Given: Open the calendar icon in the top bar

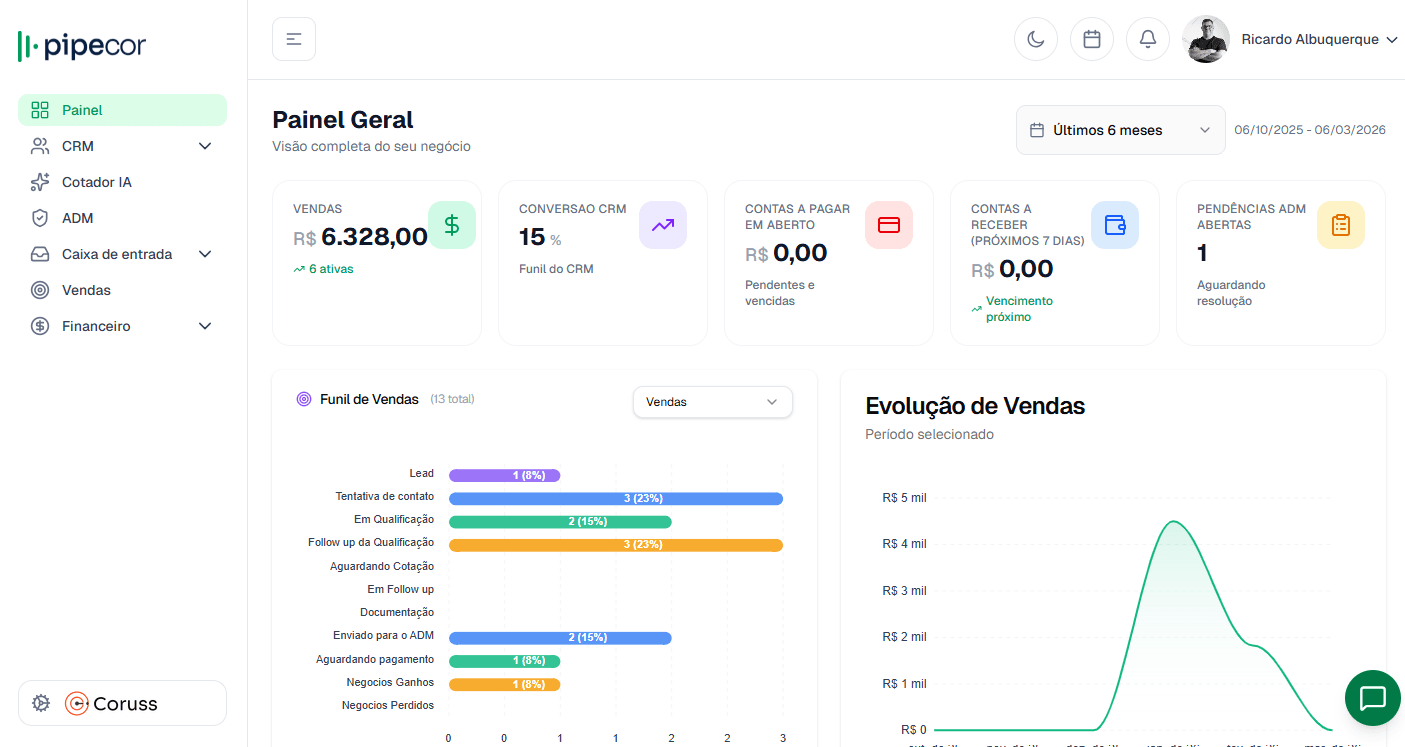Looking at the screenshot, I should pyautogui.click(x=1092, y=38).
